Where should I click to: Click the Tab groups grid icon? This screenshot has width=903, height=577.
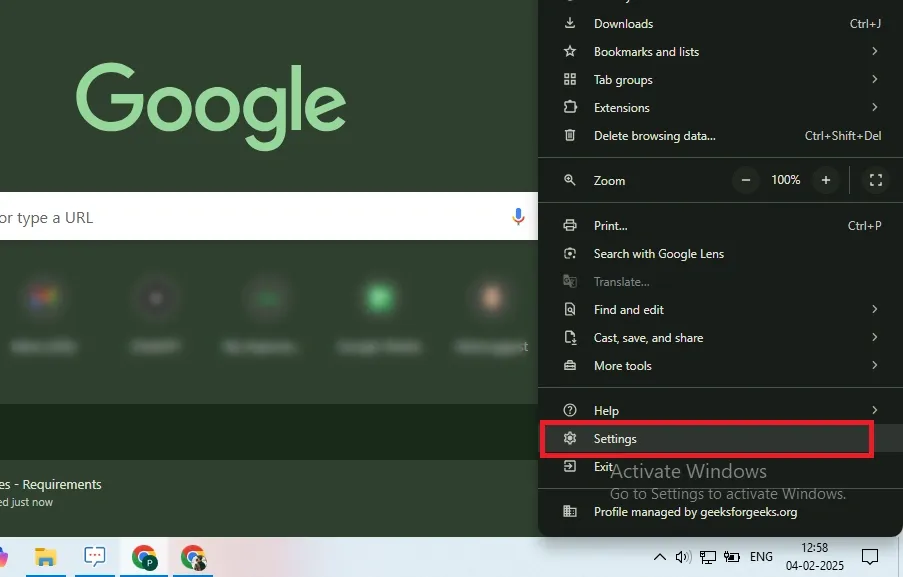[570, 79]
